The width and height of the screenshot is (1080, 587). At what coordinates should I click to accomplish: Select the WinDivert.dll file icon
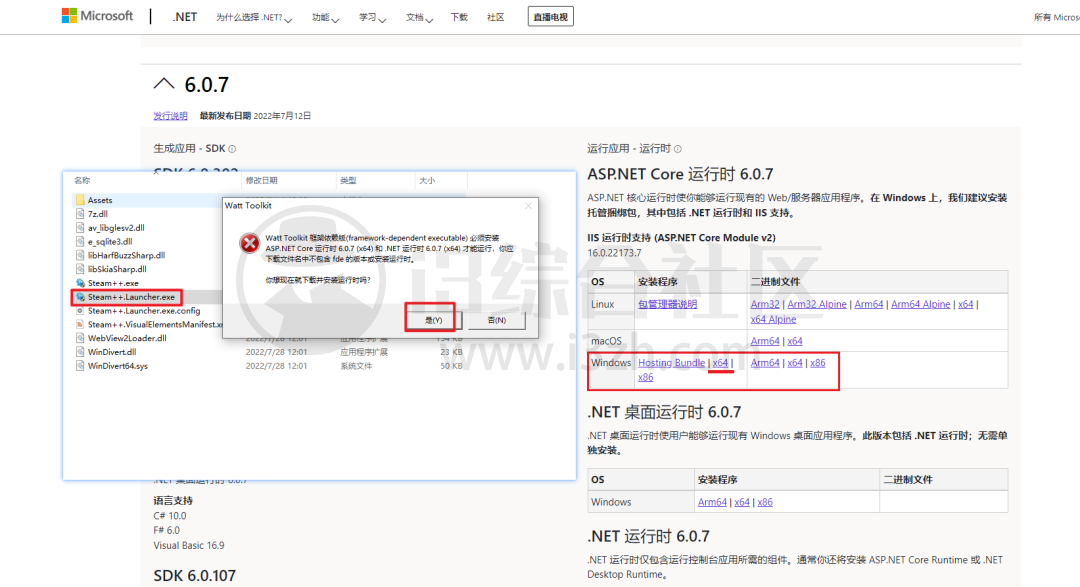pos(80,351)
